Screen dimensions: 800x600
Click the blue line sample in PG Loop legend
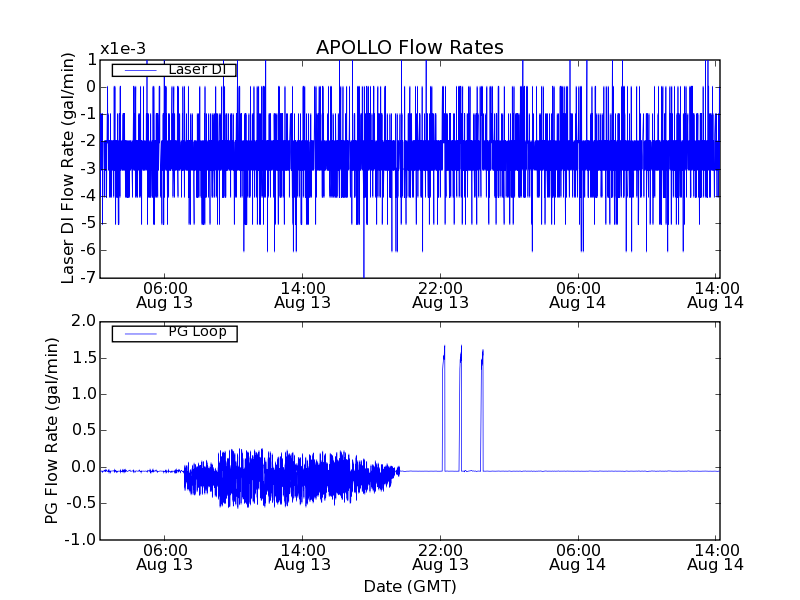[141, 334]
